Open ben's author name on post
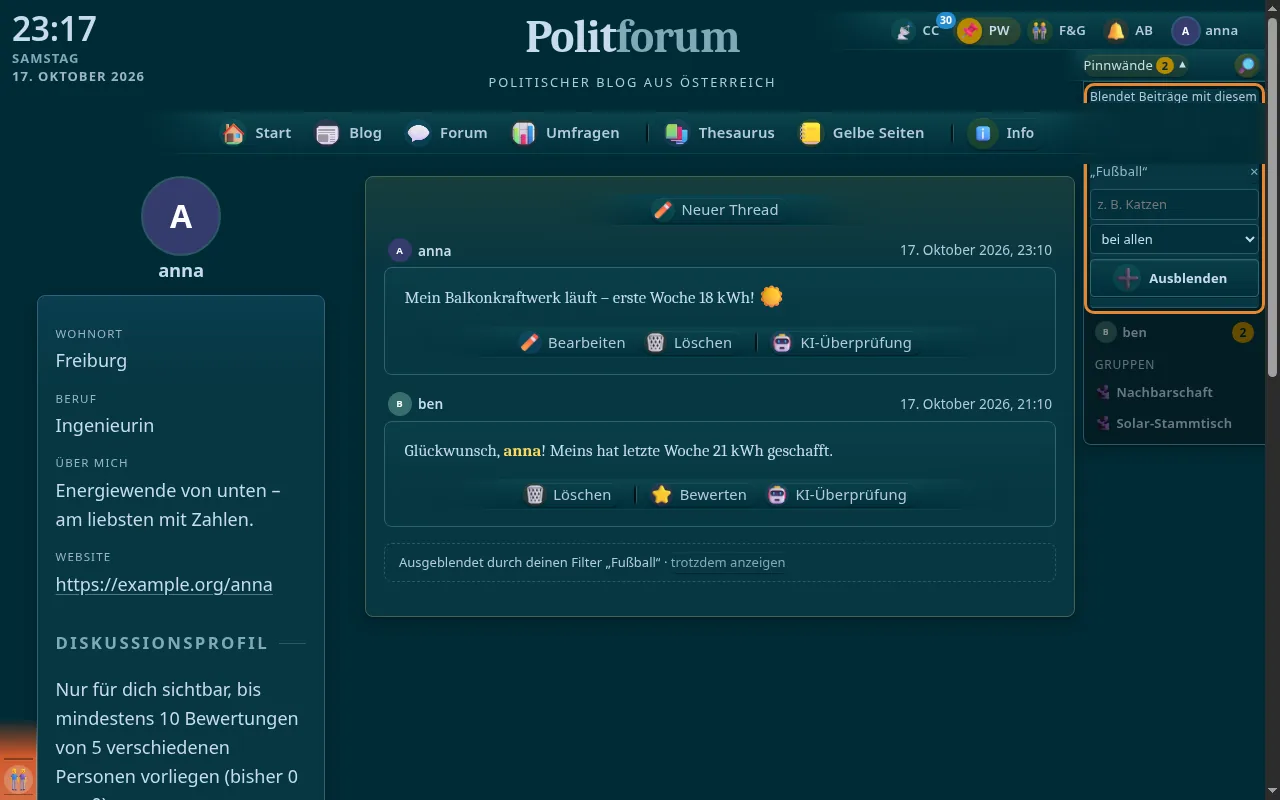The height and width of the screenshot is (800, 1280). (430, 404)
